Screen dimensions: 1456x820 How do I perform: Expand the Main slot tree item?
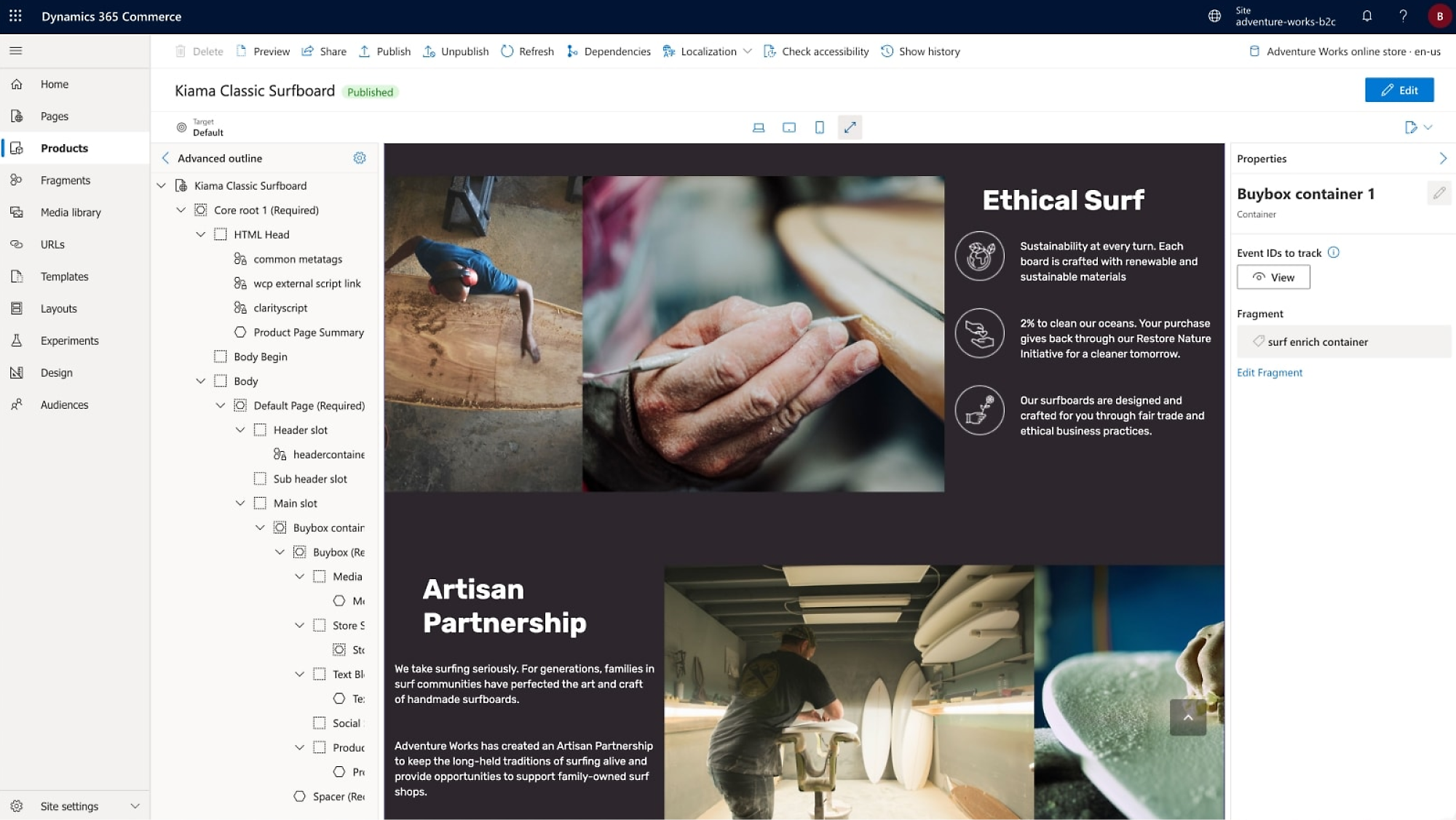pos(240,503)
